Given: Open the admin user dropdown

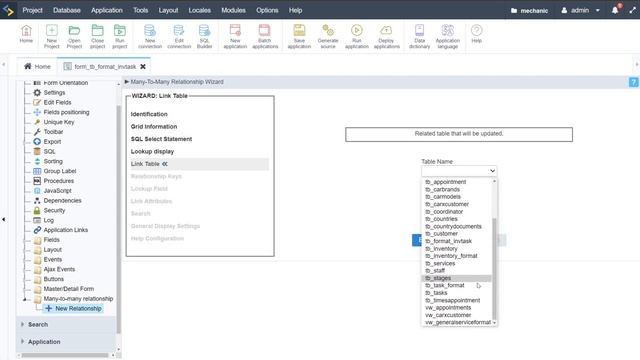Looking at the screenshot, I should click(x=580, y=10).
